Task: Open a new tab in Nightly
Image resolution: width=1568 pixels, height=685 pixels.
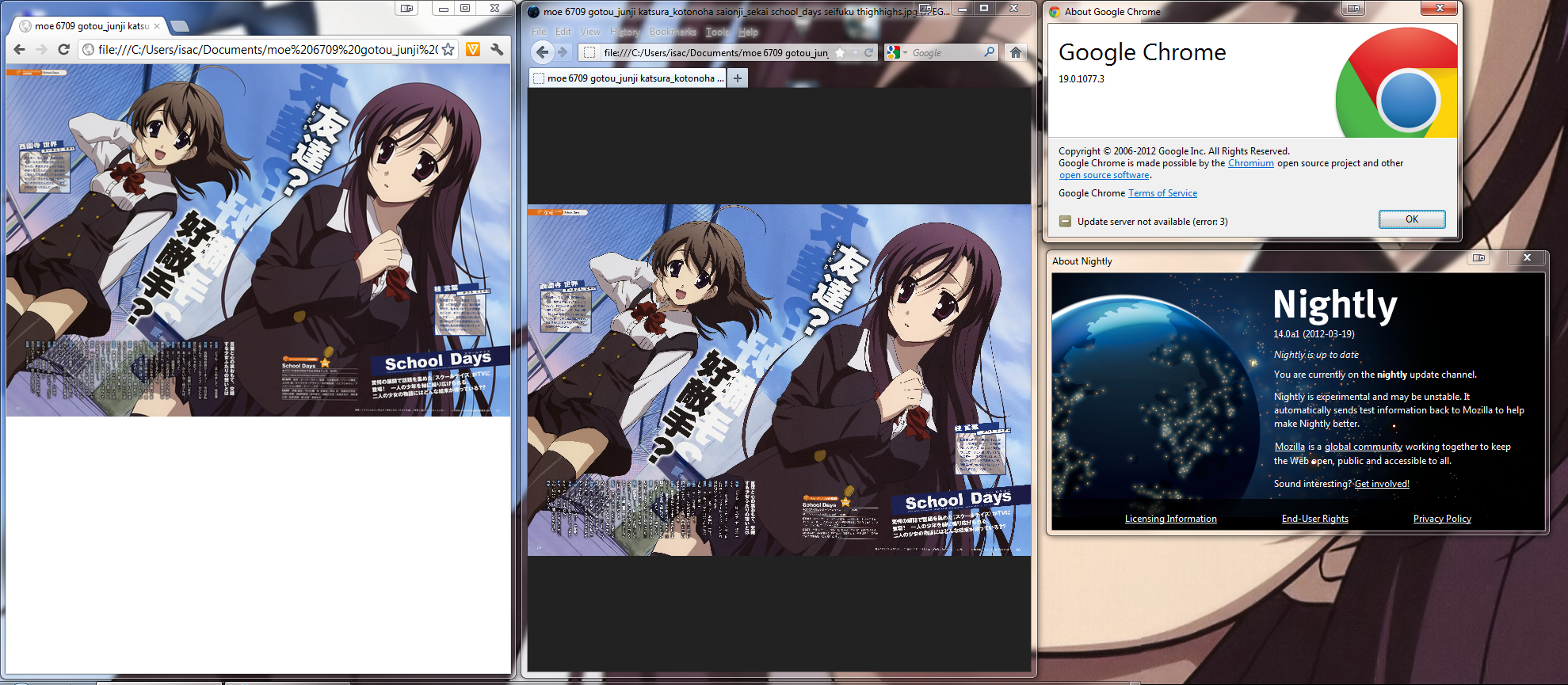Action: (738, 78)
